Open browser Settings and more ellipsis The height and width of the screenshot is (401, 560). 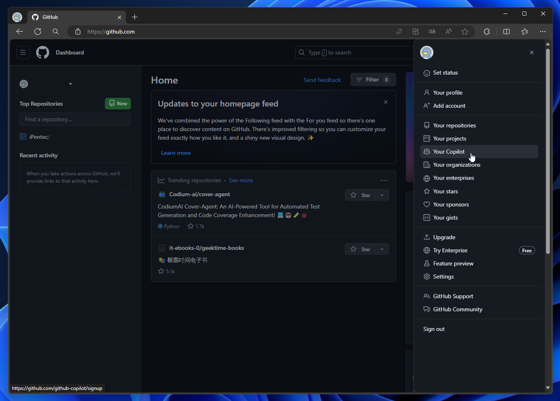tap(543, 32)
